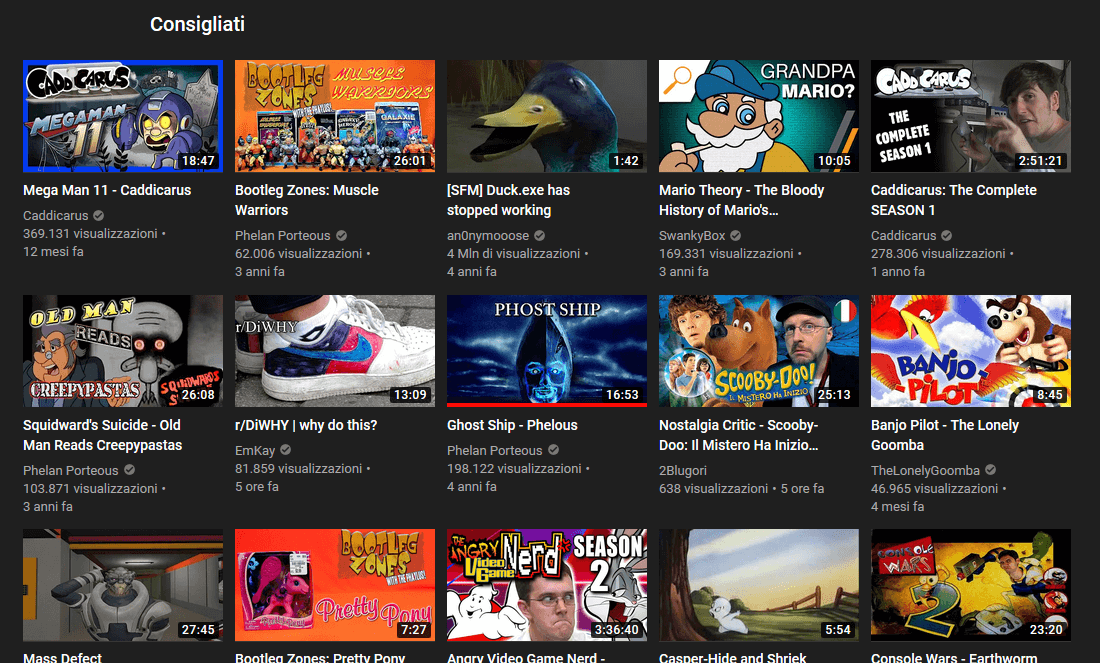Open the Mega Man 11 Caddicarus thumbnail
Image resolution: width=1100 pixels, height=663 pixels.
pos(123,116)
